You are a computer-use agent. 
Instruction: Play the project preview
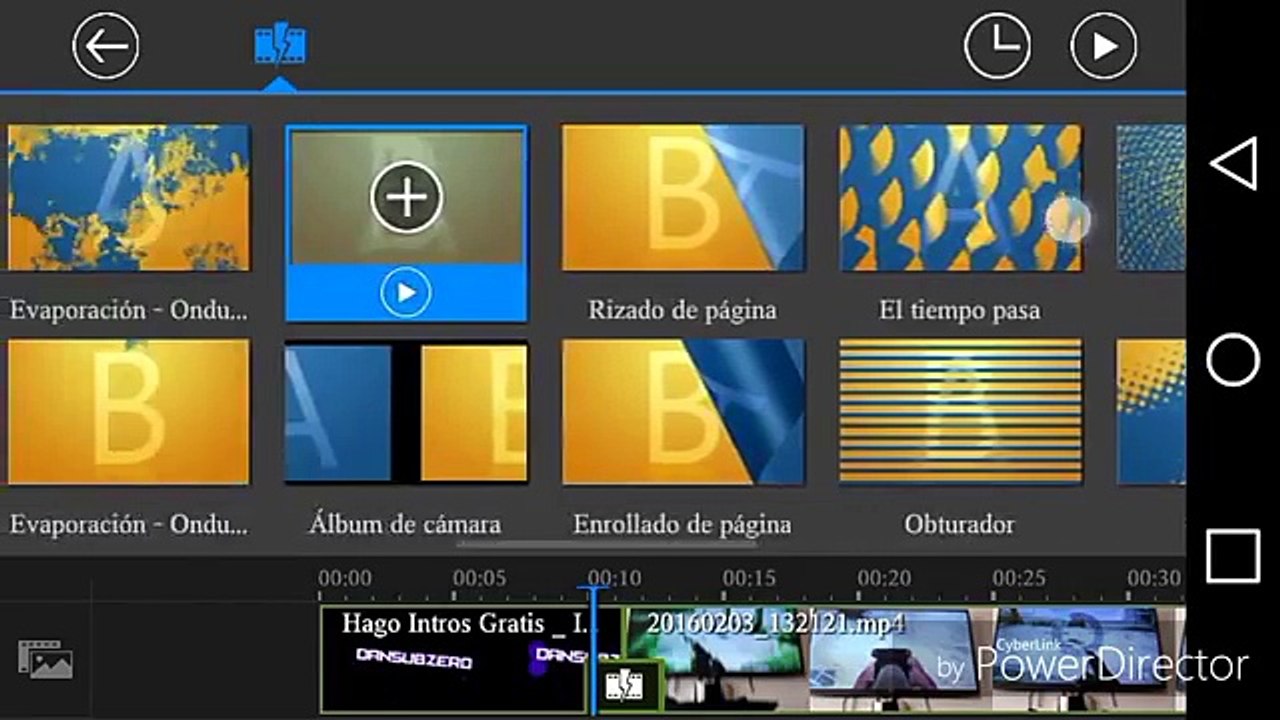(1104, 46)
